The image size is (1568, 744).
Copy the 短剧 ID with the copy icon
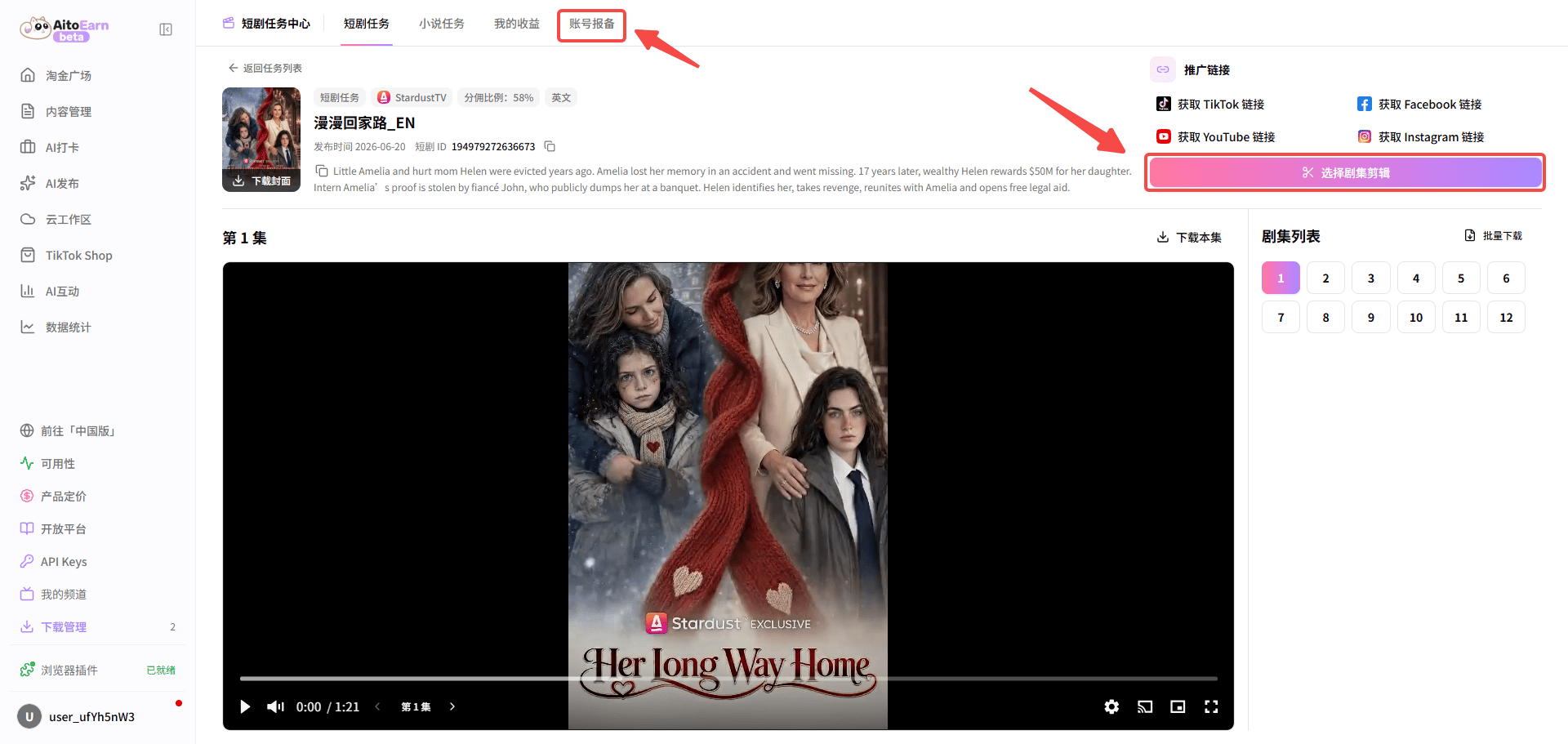tap(550, 146)
